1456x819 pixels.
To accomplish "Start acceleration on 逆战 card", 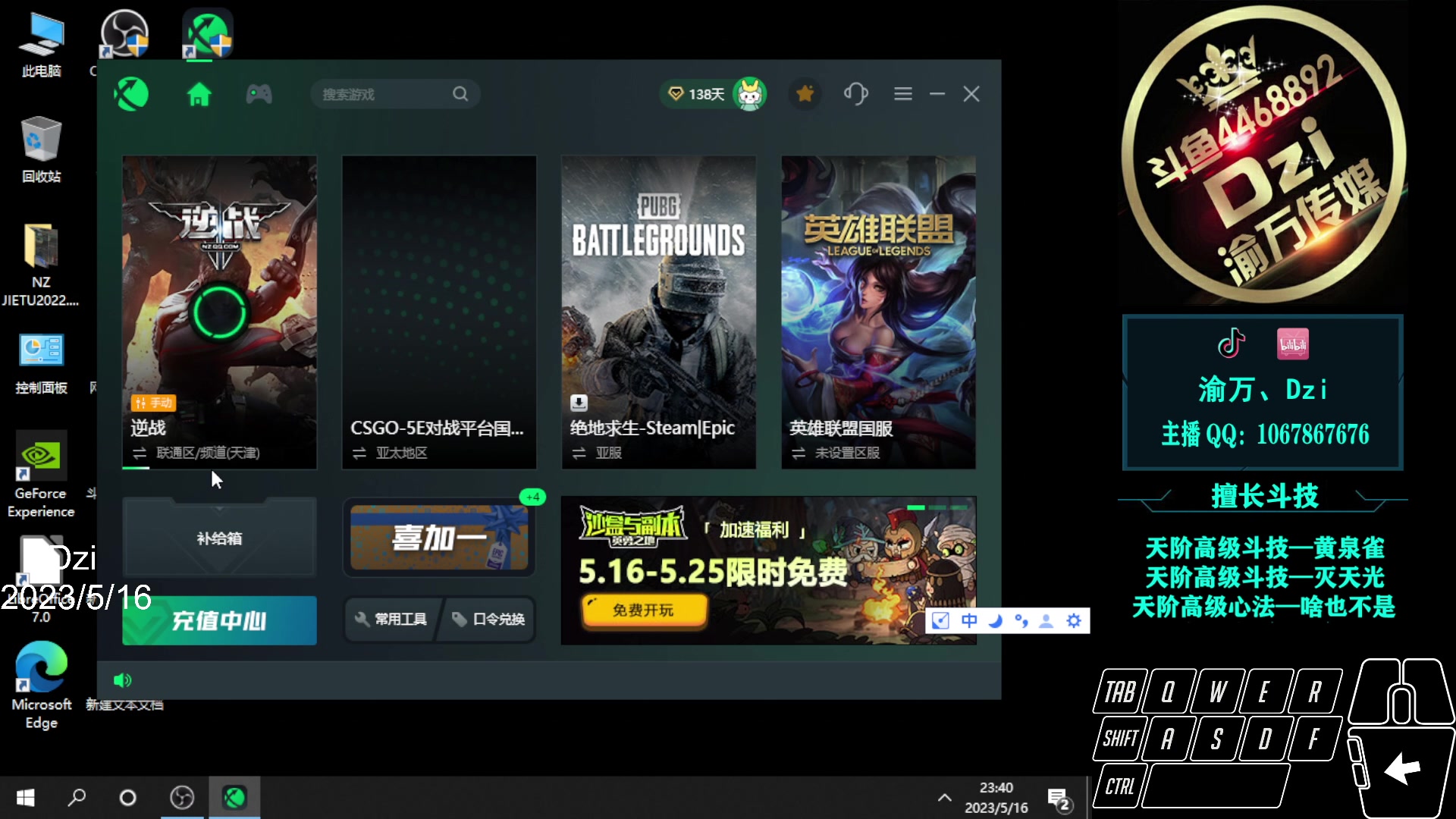I will (219, 312).
